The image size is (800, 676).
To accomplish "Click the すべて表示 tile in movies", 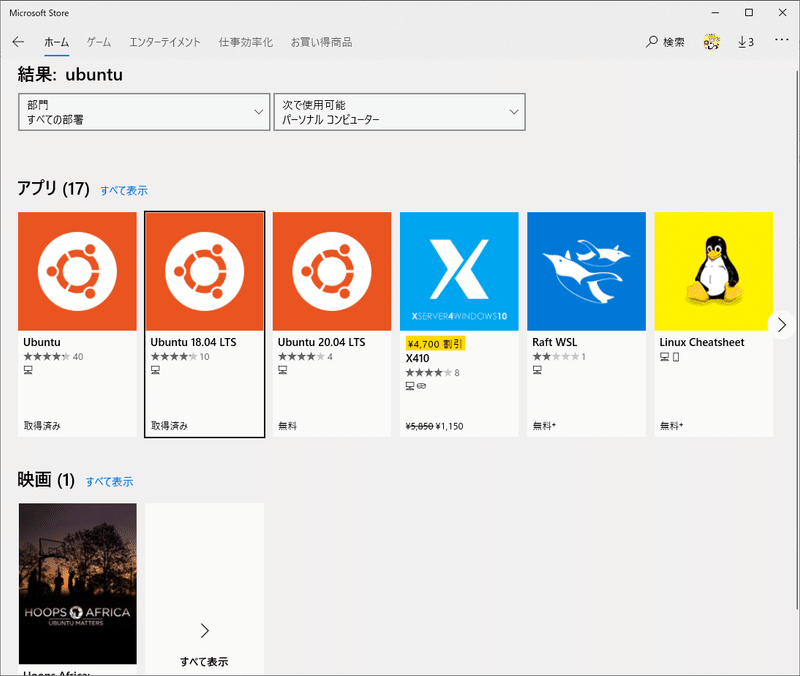I will coord(205,588).
